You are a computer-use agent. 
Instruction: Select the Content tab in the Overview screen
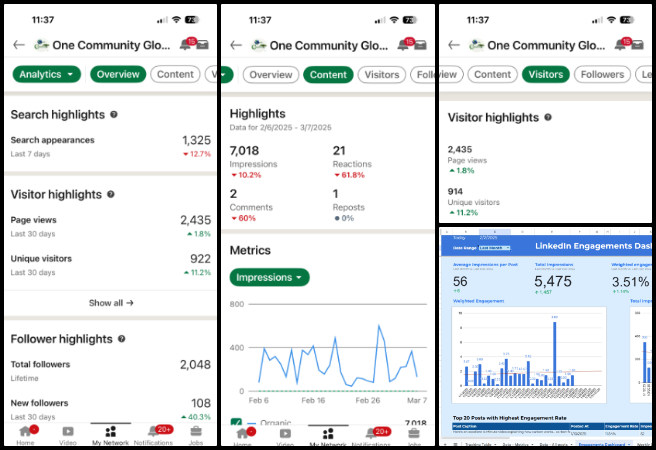coord(175,74)
